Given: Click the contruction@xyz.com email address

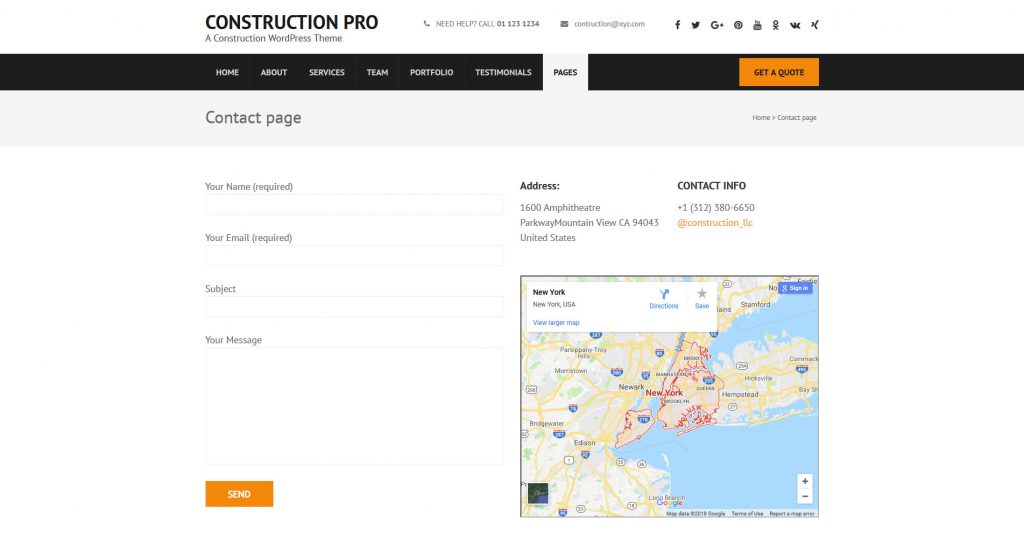Looking at the screenshot, I should 609,24.
